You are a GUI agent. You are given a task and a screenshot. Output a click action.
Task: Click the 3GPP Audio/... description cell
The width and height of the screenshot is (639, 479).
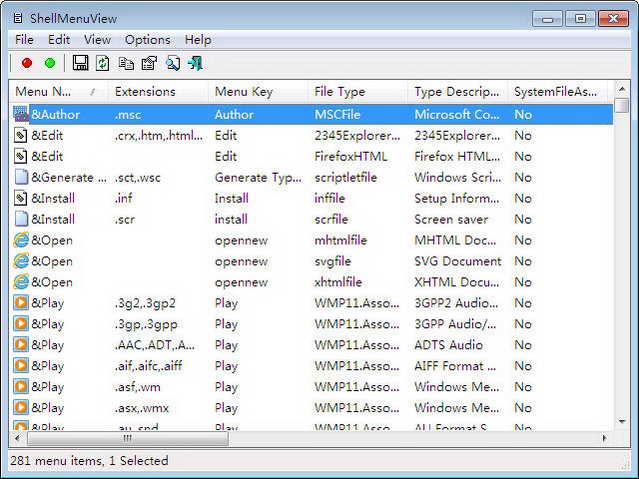point(455,324)
